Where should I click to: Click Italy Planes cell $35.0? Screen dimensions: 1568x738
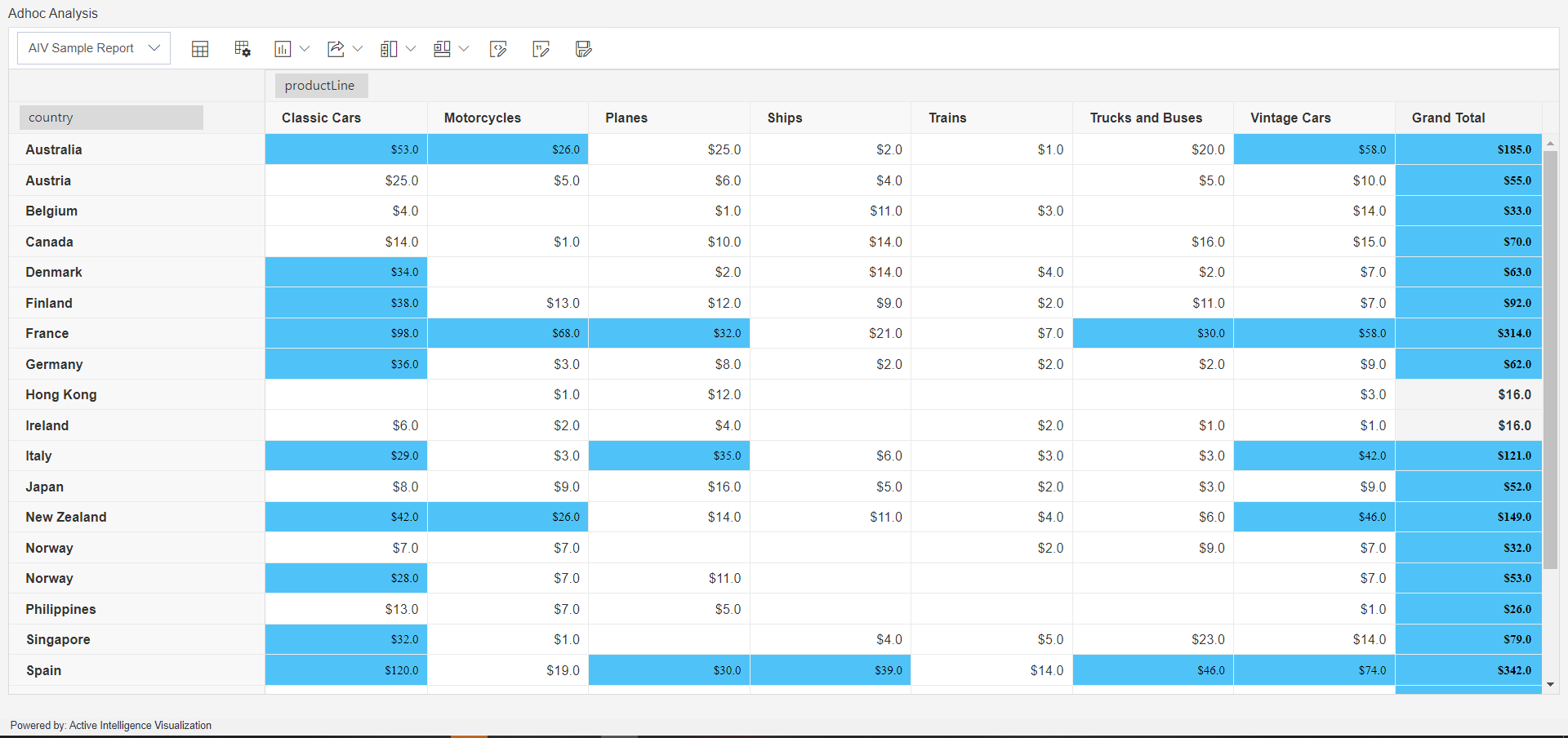coord(669,456)
